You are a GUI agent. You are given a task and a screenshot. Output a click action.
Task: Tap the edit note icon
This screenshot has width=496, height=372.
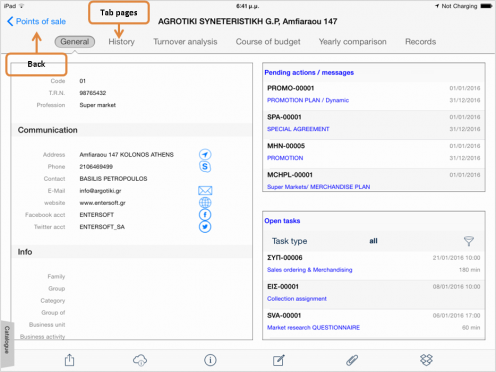pos(279,360)
